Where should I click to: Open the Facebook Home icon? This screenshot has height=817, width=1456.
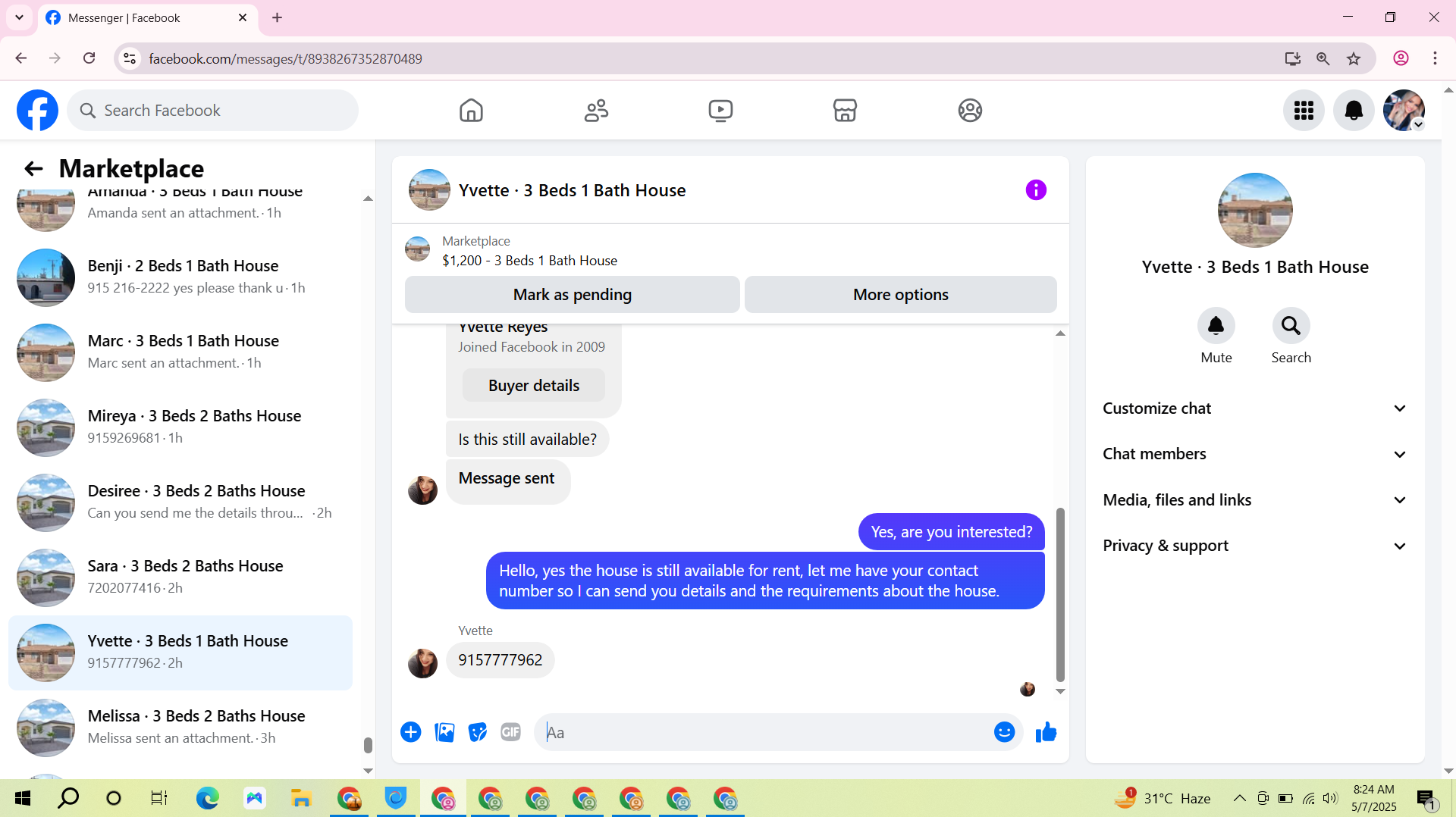click(471, 111)
